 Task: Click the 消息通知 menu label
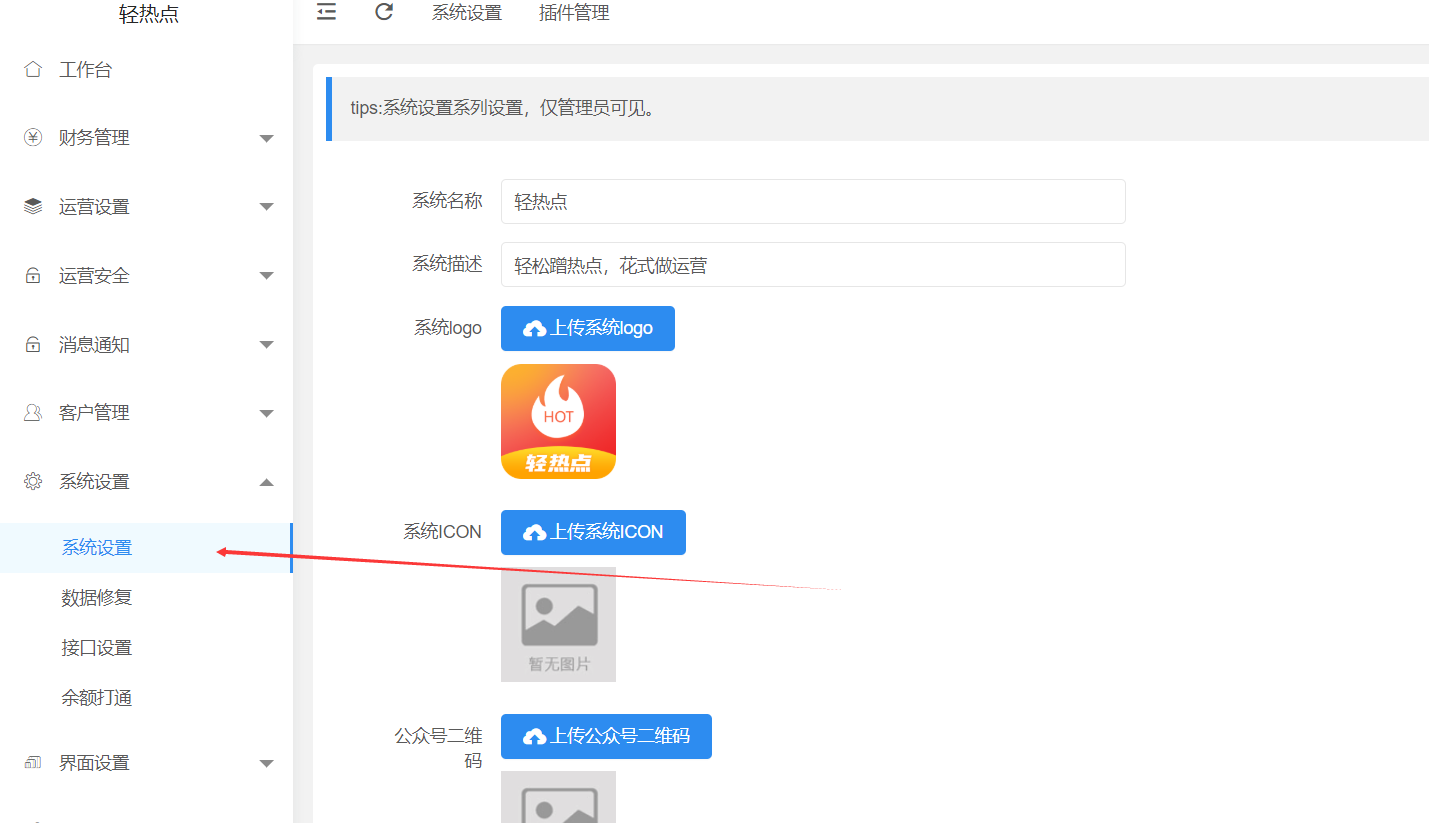click(x=94, y=345)
